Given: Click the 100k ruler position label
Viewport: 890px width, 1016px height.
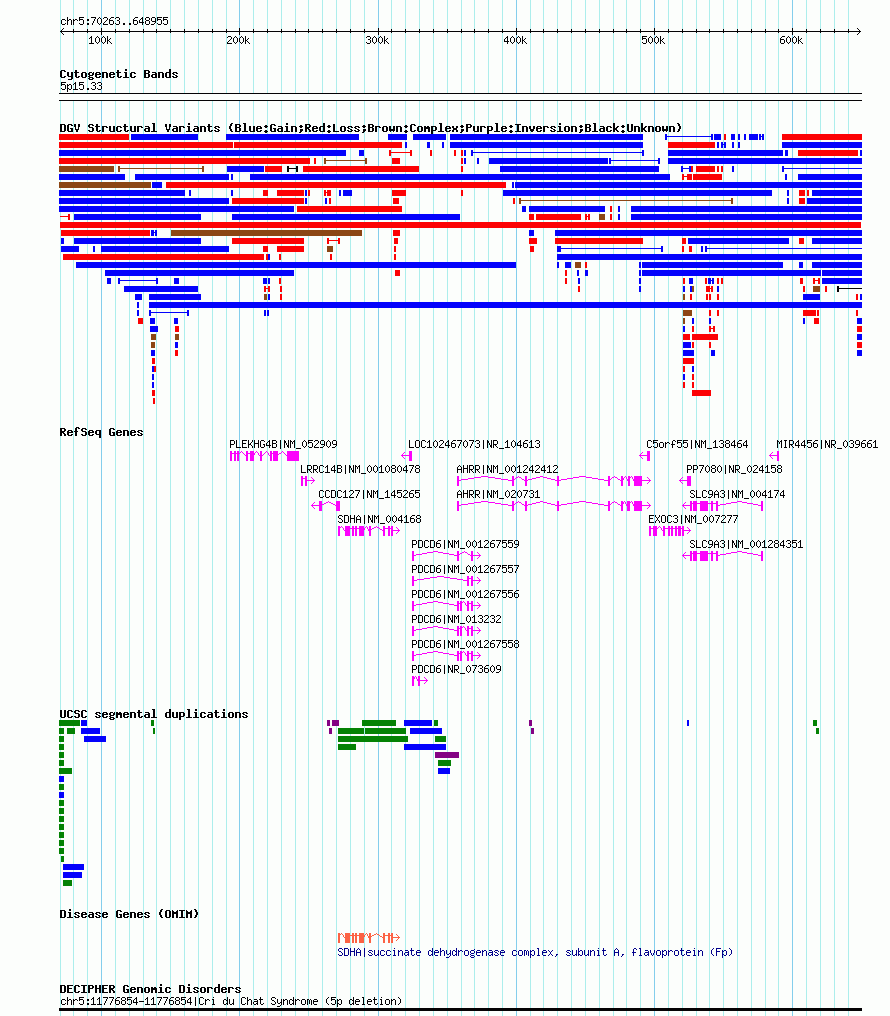Looking at the screenshot, I should [100, 40].
